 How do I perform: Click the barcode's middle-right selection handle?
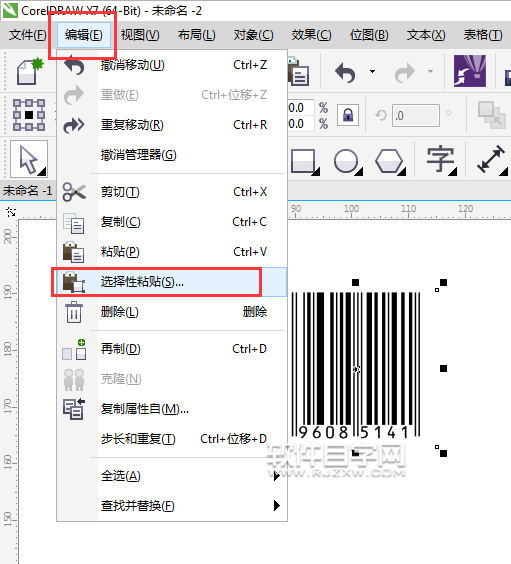pos(443,368)
